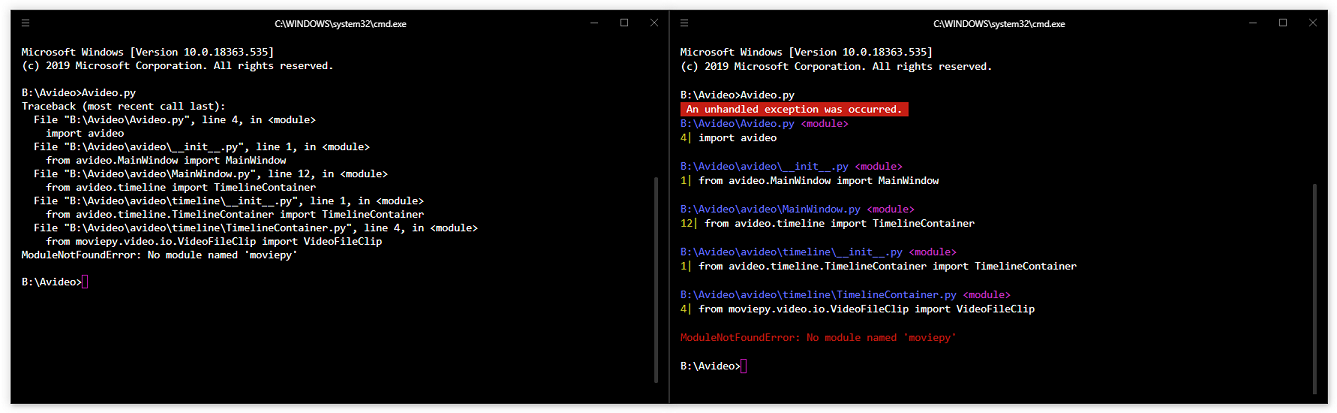Image resolution: width=1337 pixels, height=413 pixels.
Task: Click 'TimelineContainer.py <module>' path in right terminal
Action: [x=845, y=295]
